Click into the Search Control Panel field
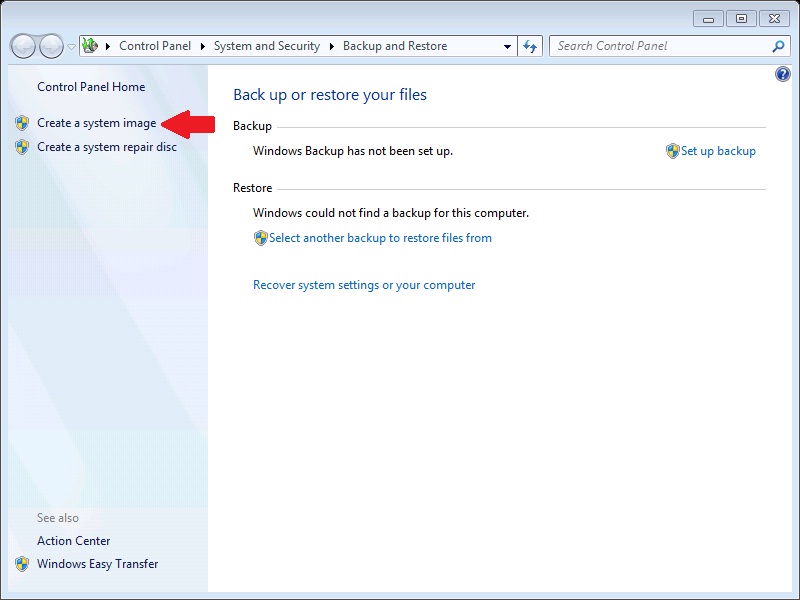The width and height of the screenshot is (800, 600). pyautogui.click(x=660, y=46)
